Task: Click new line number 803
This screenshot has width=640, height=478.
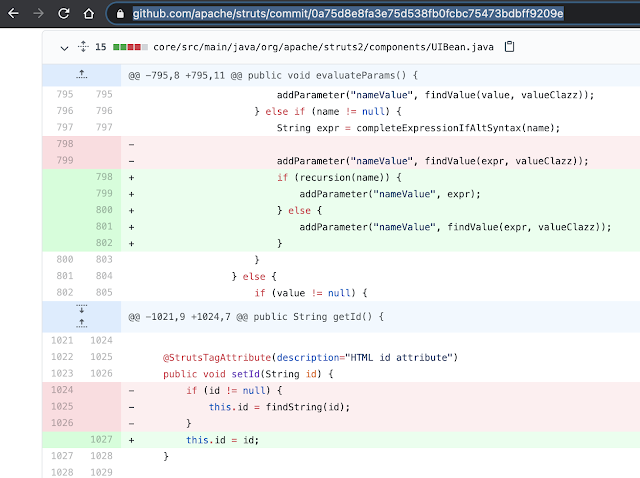Action: pyautogui.click(x=104, y=259)
